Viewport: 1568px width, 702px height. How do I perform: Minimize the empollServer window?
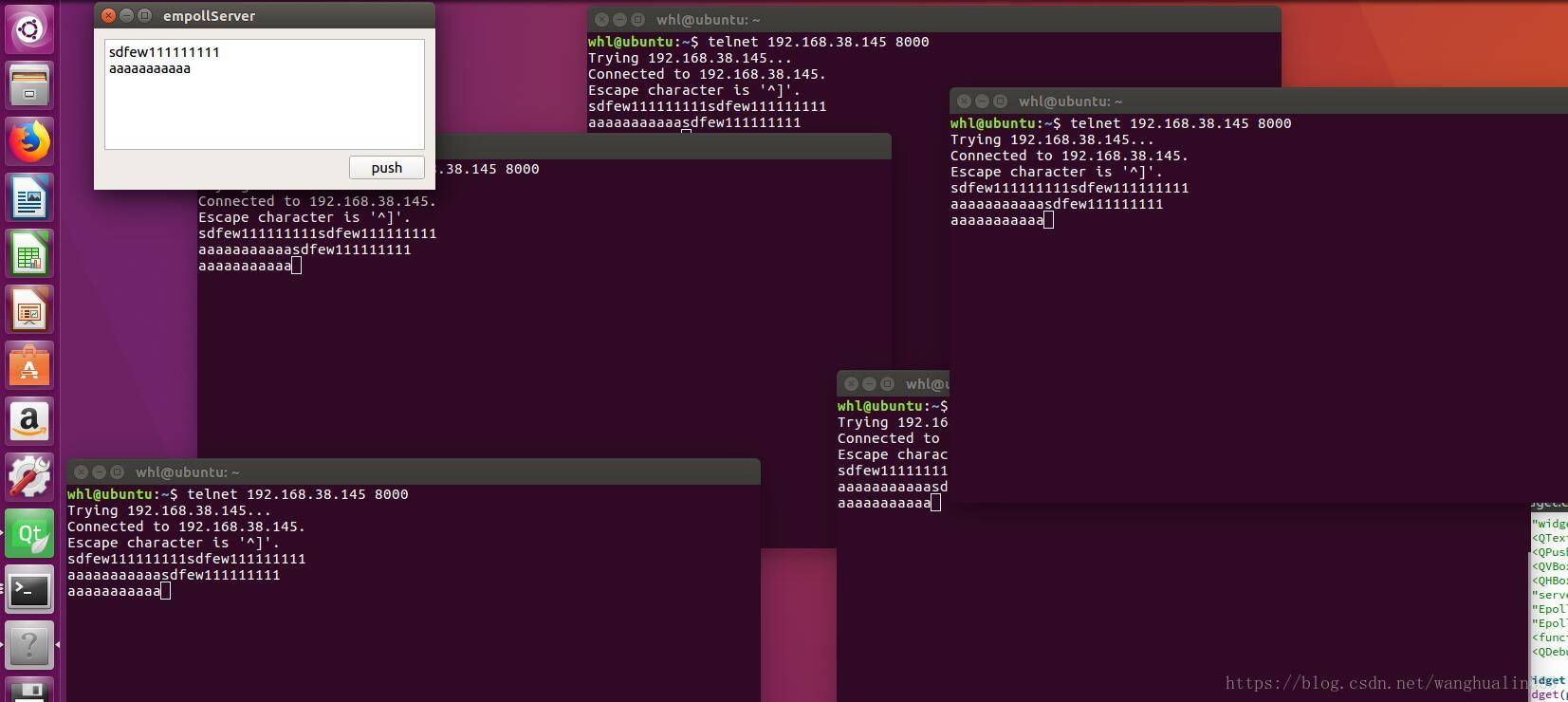point(127,15)
